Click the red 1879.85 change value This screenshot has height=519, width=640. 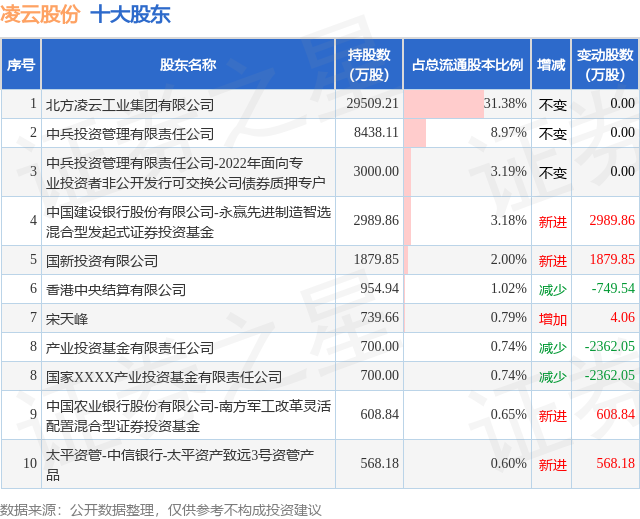612,259
